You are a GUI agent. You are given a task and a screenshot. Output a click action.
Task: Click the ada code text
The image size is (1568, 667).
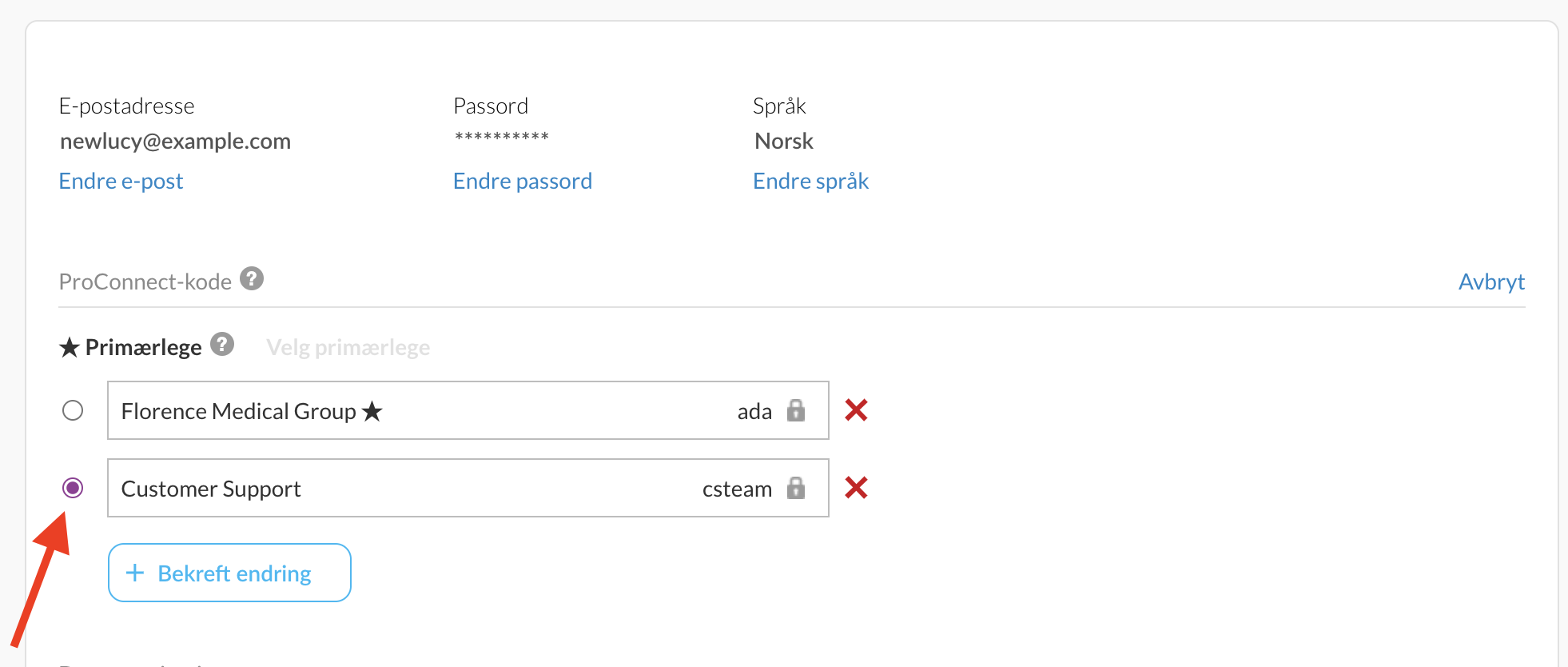754,411
